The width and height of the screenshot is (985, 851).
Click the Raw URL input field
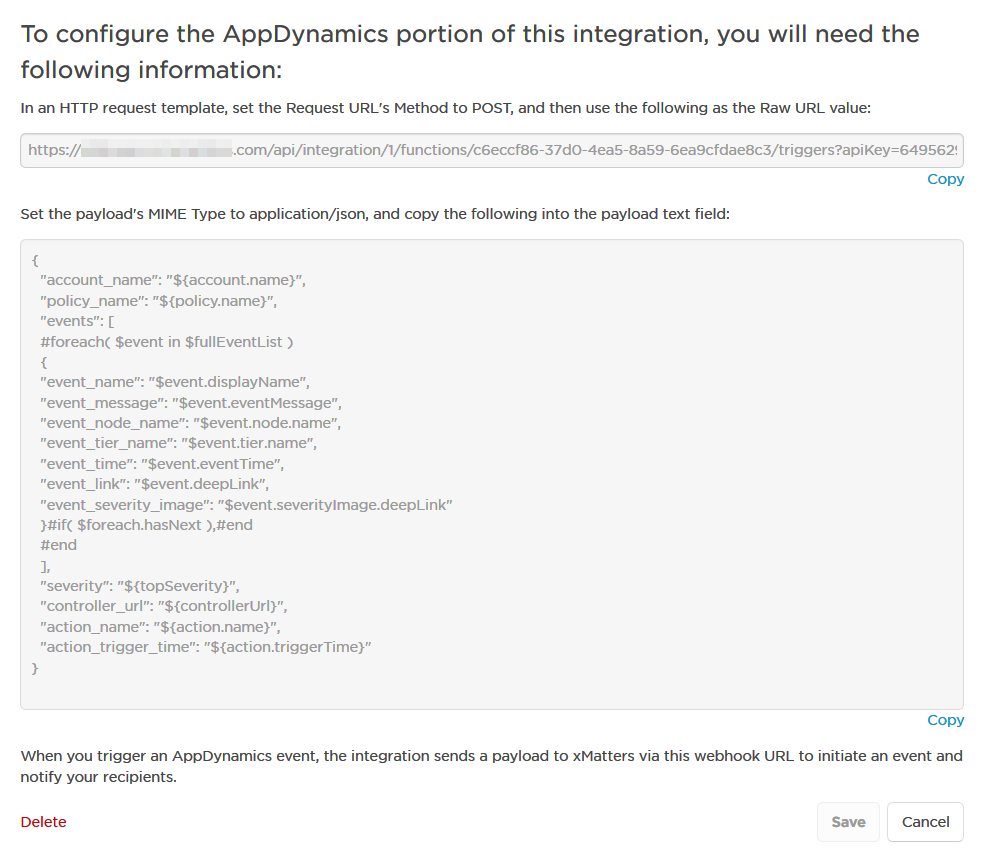[x=492, y=150]
